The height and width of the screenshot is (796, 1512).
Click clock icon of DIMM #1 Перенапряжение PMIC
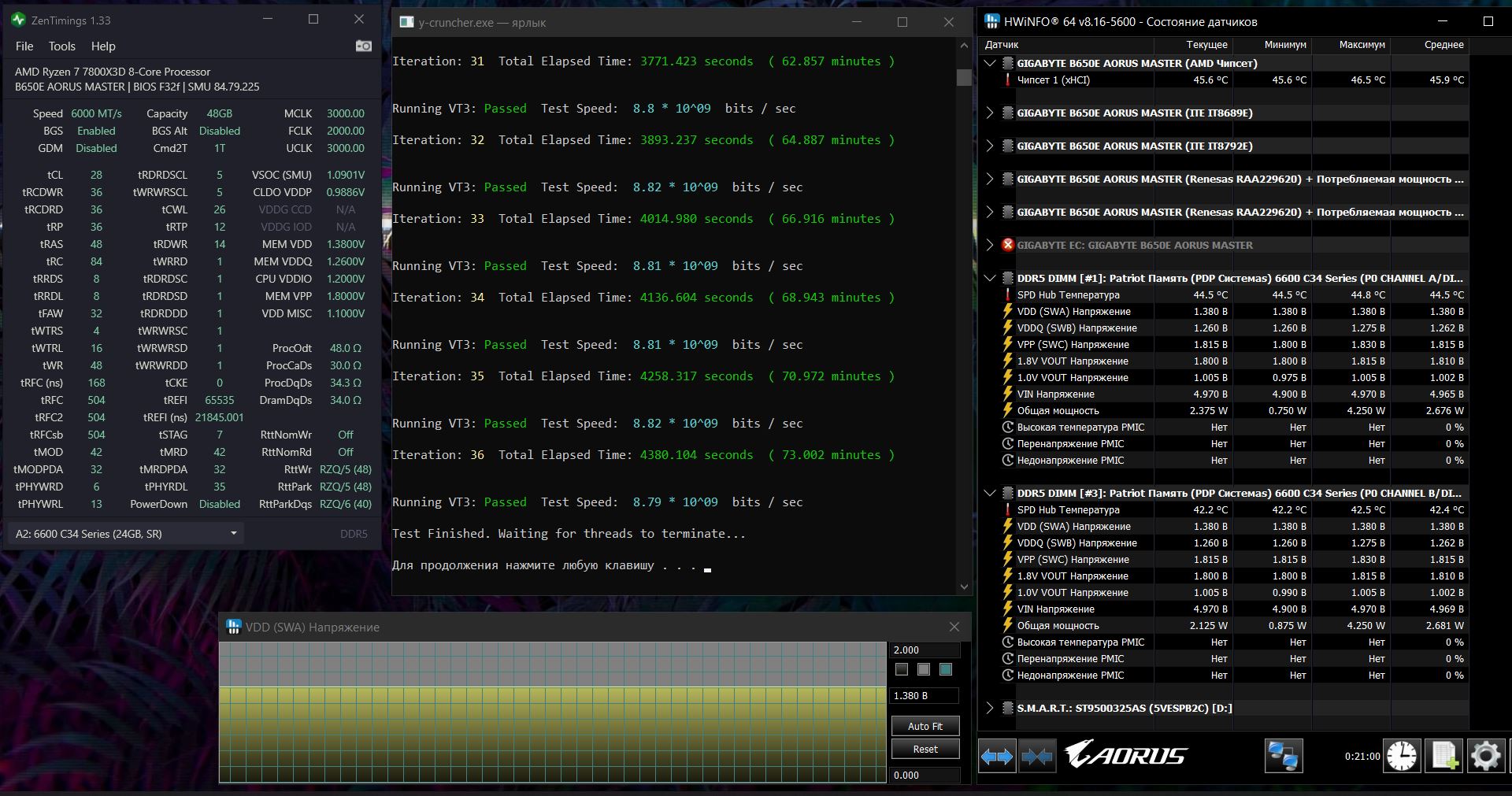pos(1007,443)
